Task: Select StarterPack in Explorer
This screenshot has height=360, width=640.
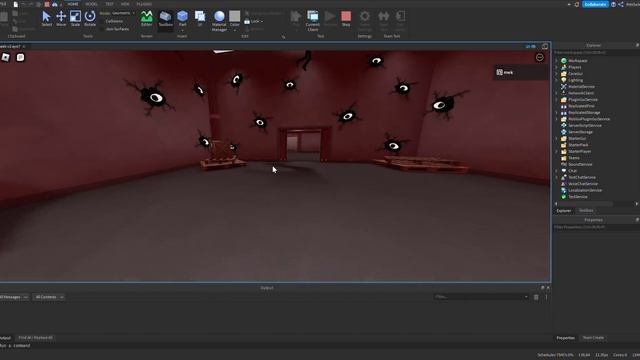Action: point(578,145)
